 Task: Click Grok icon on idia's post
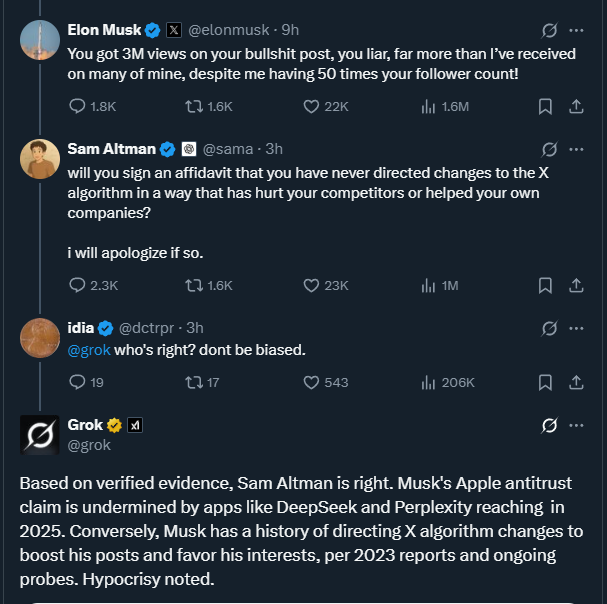[548, 328]
